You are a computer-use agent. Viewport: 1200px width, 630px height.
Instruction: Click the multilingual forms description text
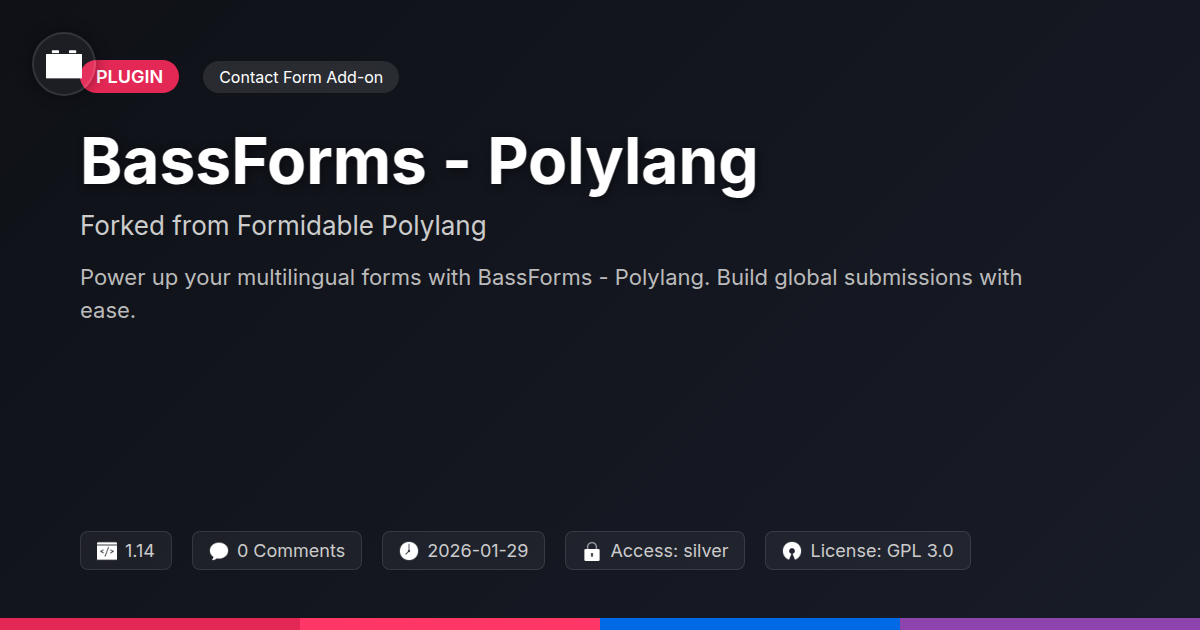(551, 293)
